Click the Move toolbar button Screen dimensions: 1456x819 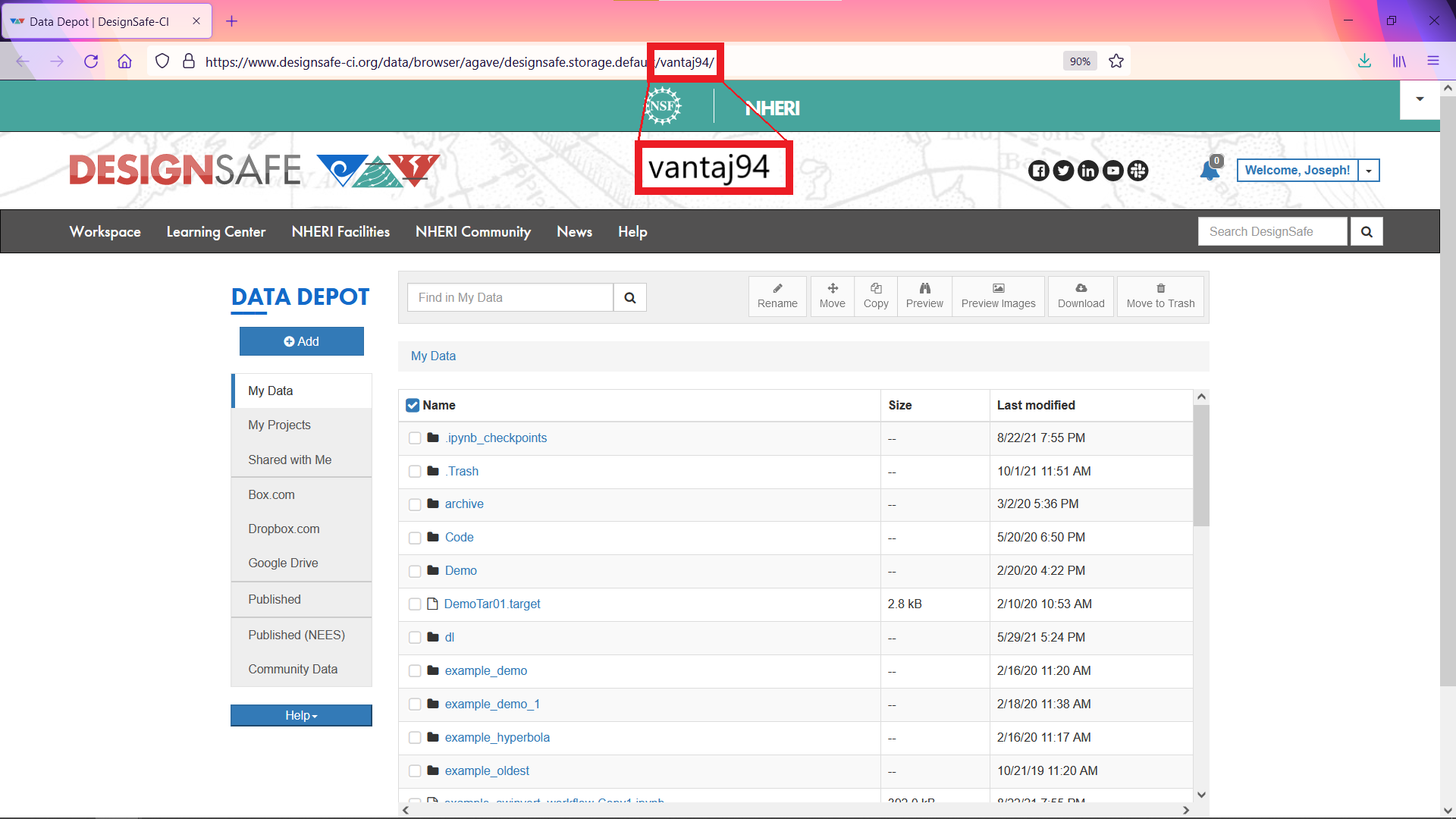pos(832,297)
